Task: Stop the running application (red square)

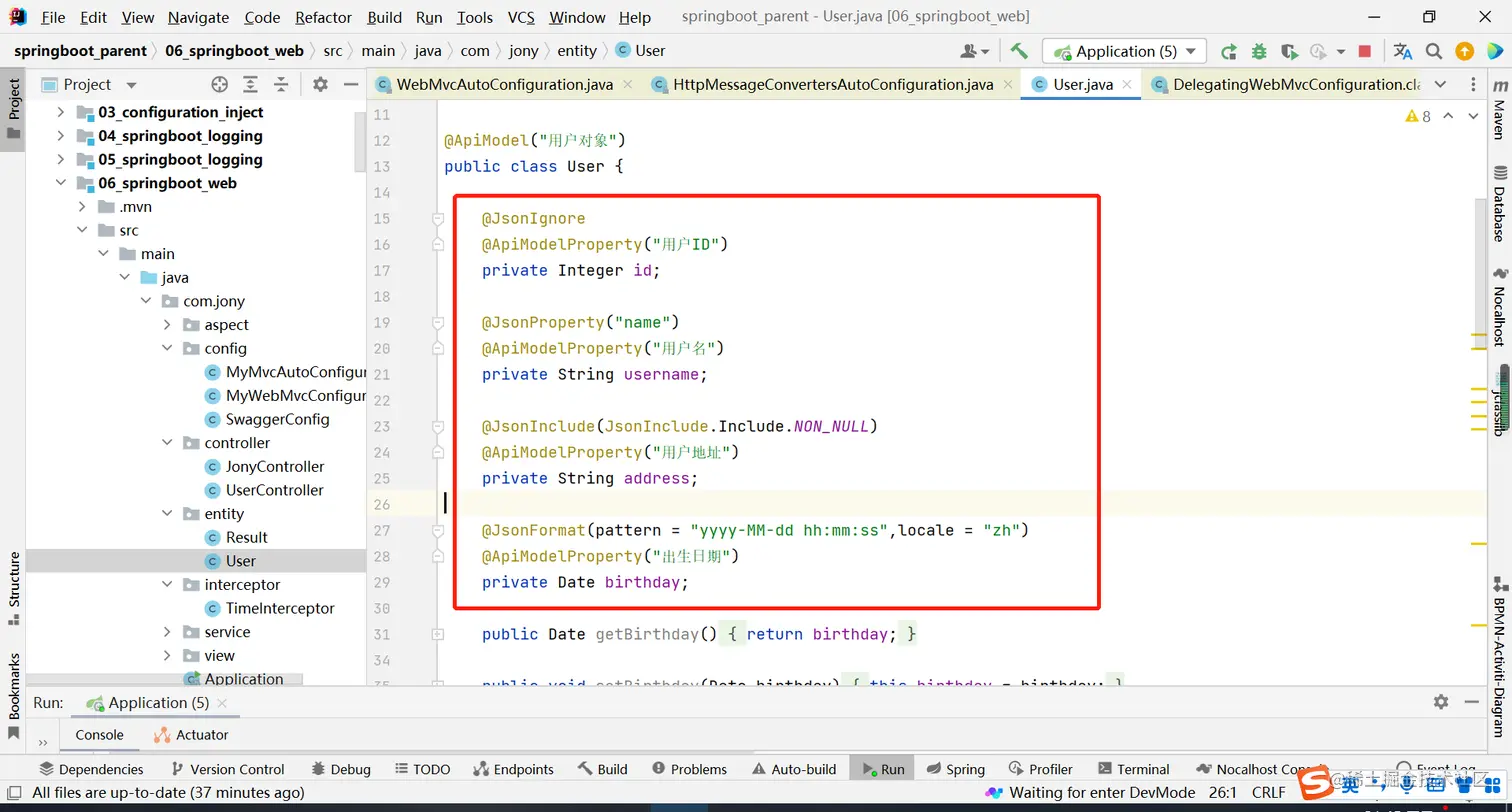Action: pos(1365,51)
